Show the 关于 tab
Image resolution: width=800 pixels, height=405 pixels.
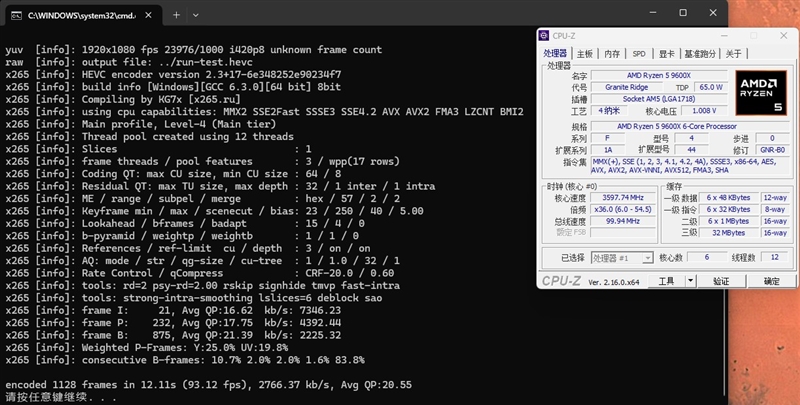(x=734, y=54)
